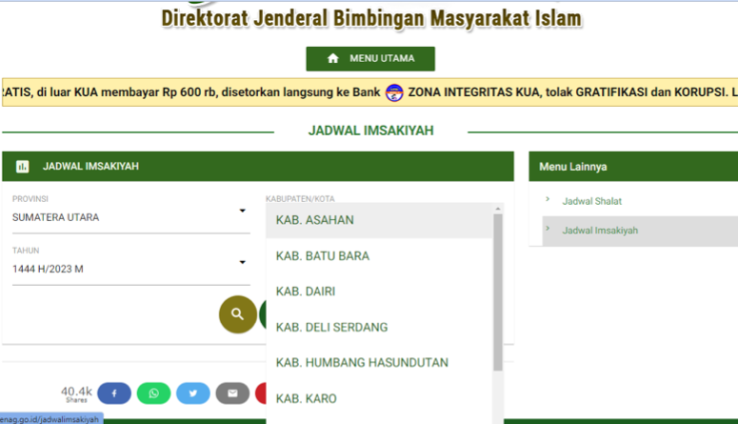Open the Provinsi dropdown arrow

[242, 211]
